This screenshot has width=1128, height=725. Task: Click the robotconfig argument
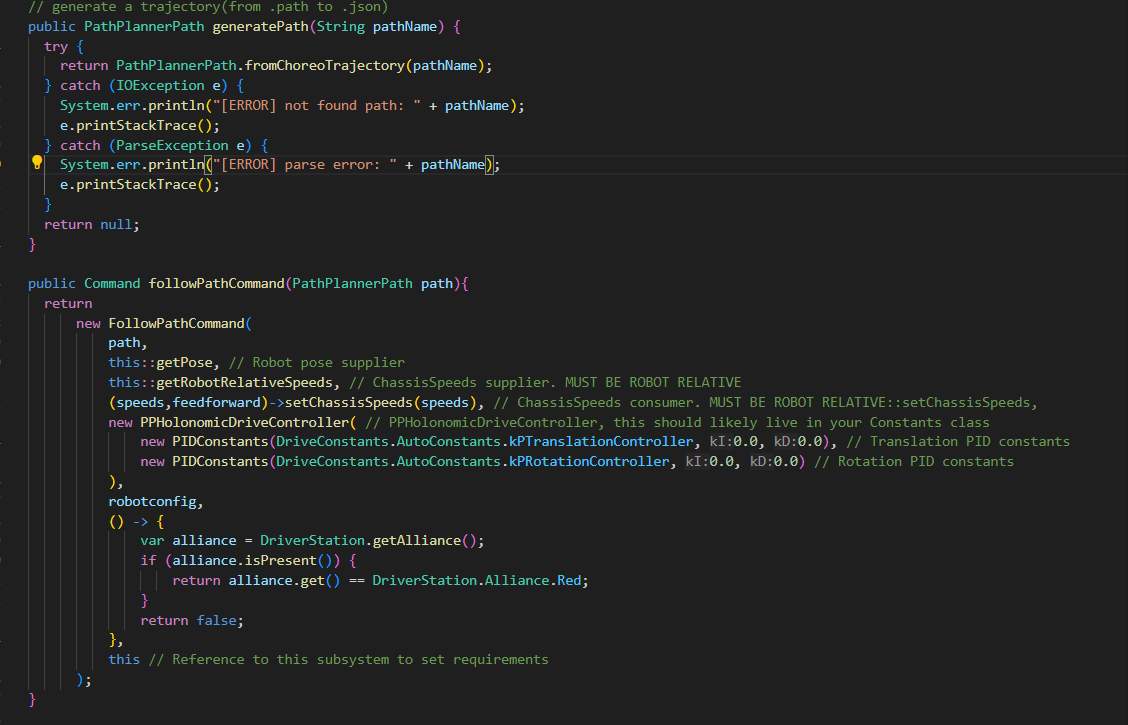click(153, 501)
